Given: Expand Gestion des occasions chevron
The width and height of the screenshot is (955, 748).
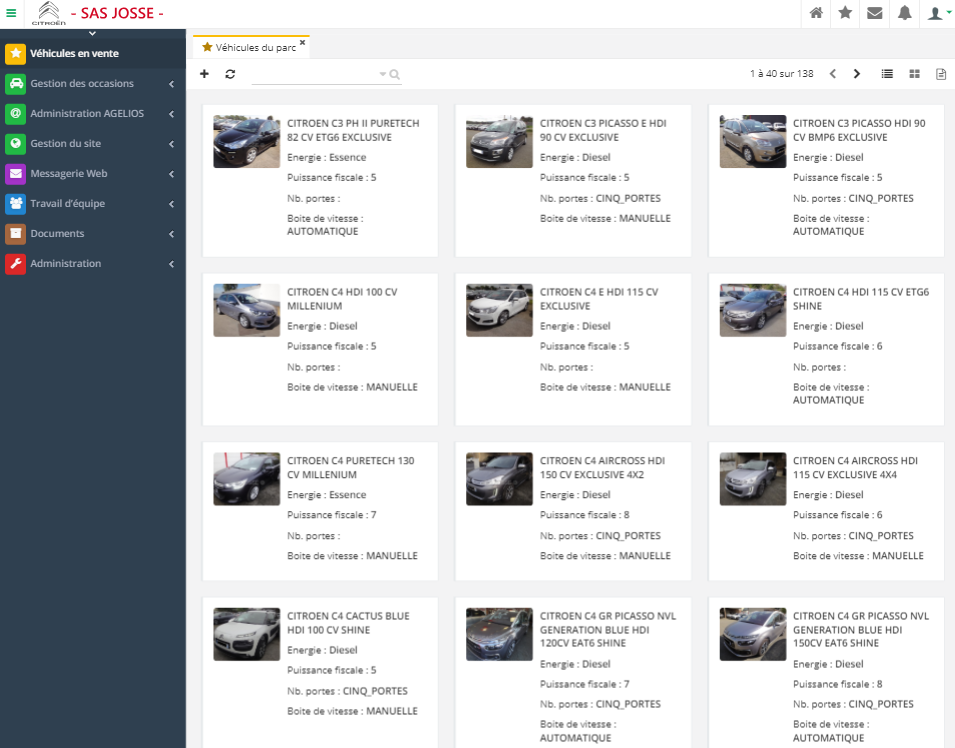Looking at the screenshot, I should [172, 84].
